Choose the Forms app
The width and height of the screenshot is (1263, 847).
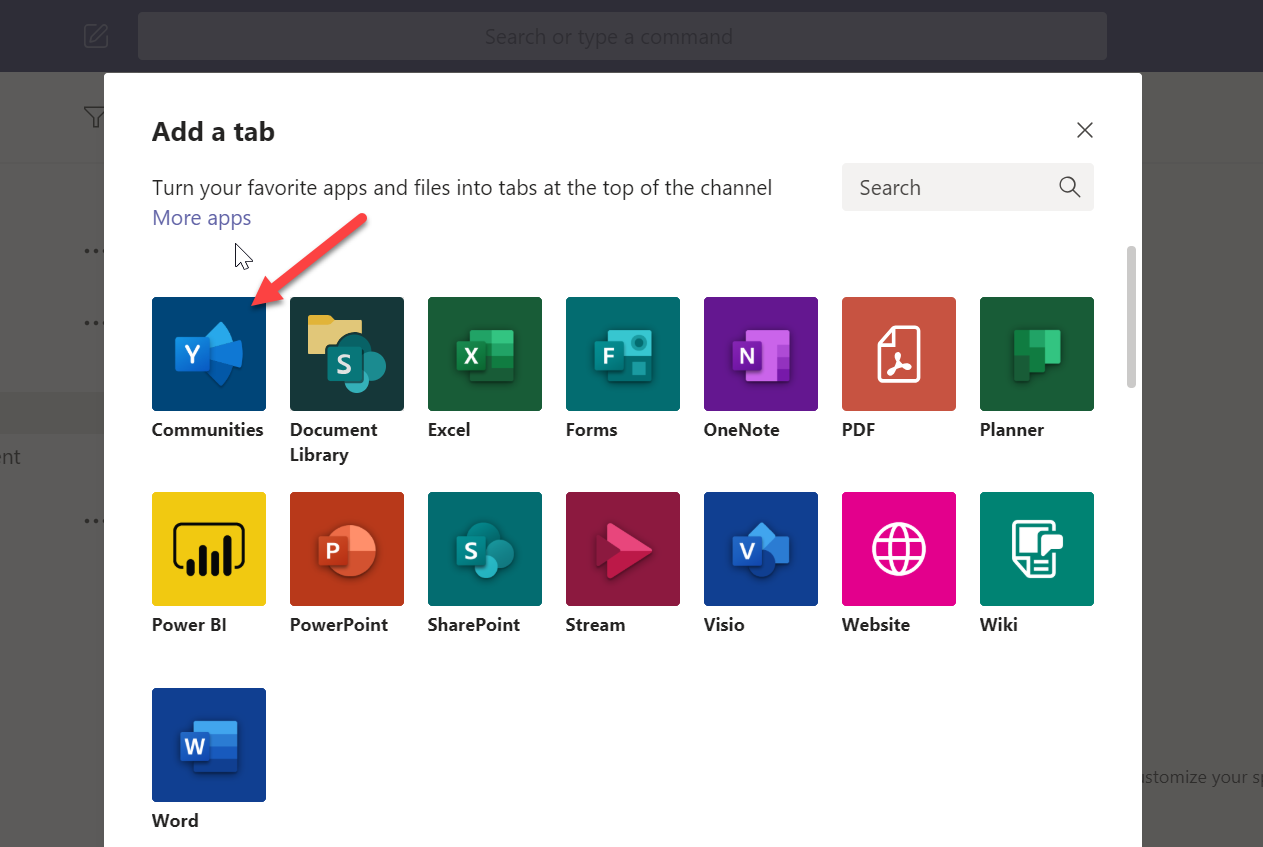[622, 354]
